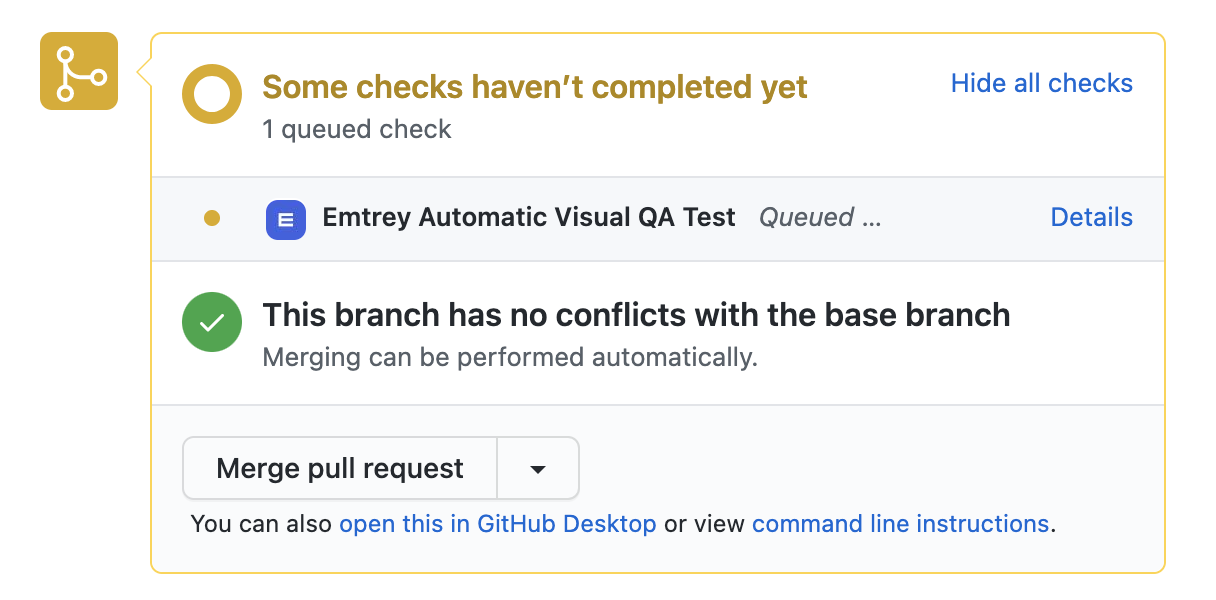Click 'This branch has no conflicts' heading
This screenshot has height=600, width=1216.
coord(636,315)
